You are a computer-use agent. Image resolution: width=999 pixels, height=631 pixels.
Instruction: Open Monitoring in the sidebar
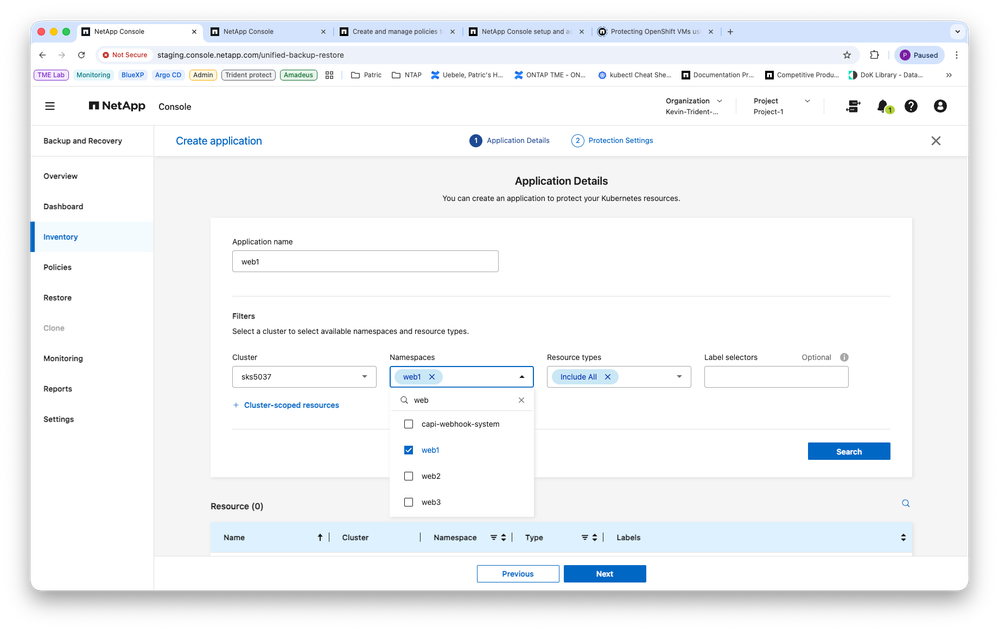[63, 358]
